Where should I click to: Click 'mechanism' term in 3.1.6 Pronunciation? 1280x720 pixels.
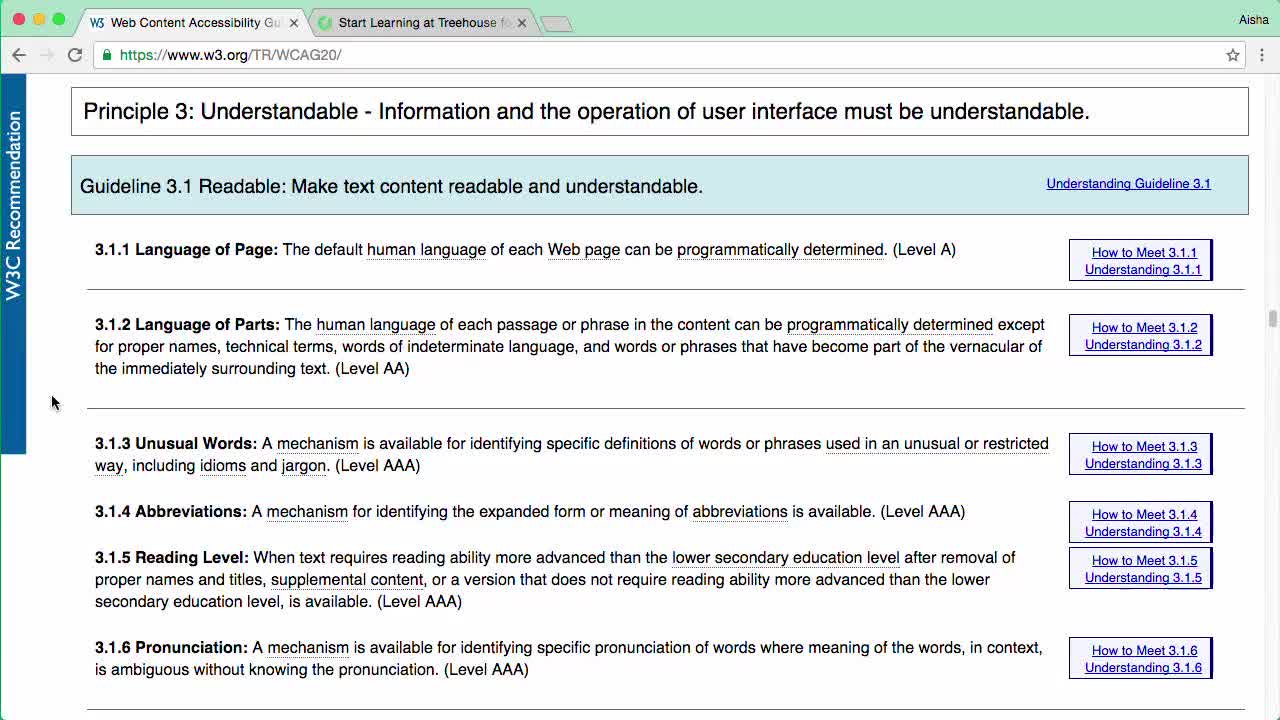point(308,648)
